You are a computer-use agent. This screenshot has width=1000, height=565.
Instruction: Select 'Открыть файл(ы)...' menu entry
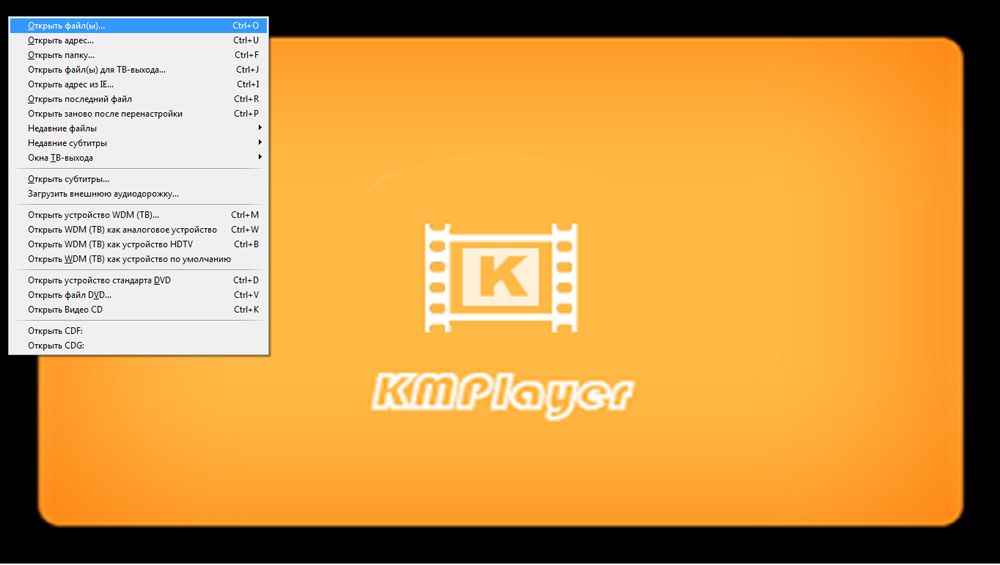[138, 26]
